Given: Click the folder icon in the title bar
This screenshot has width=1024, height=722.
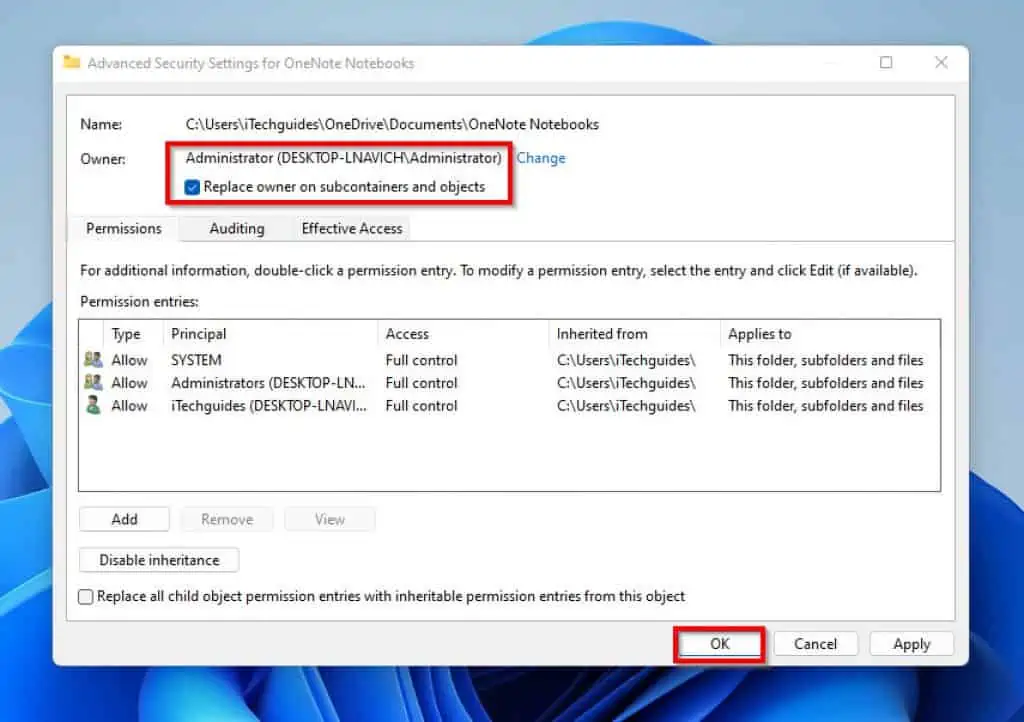Looking at the screenshot, I should pos(71,62).
